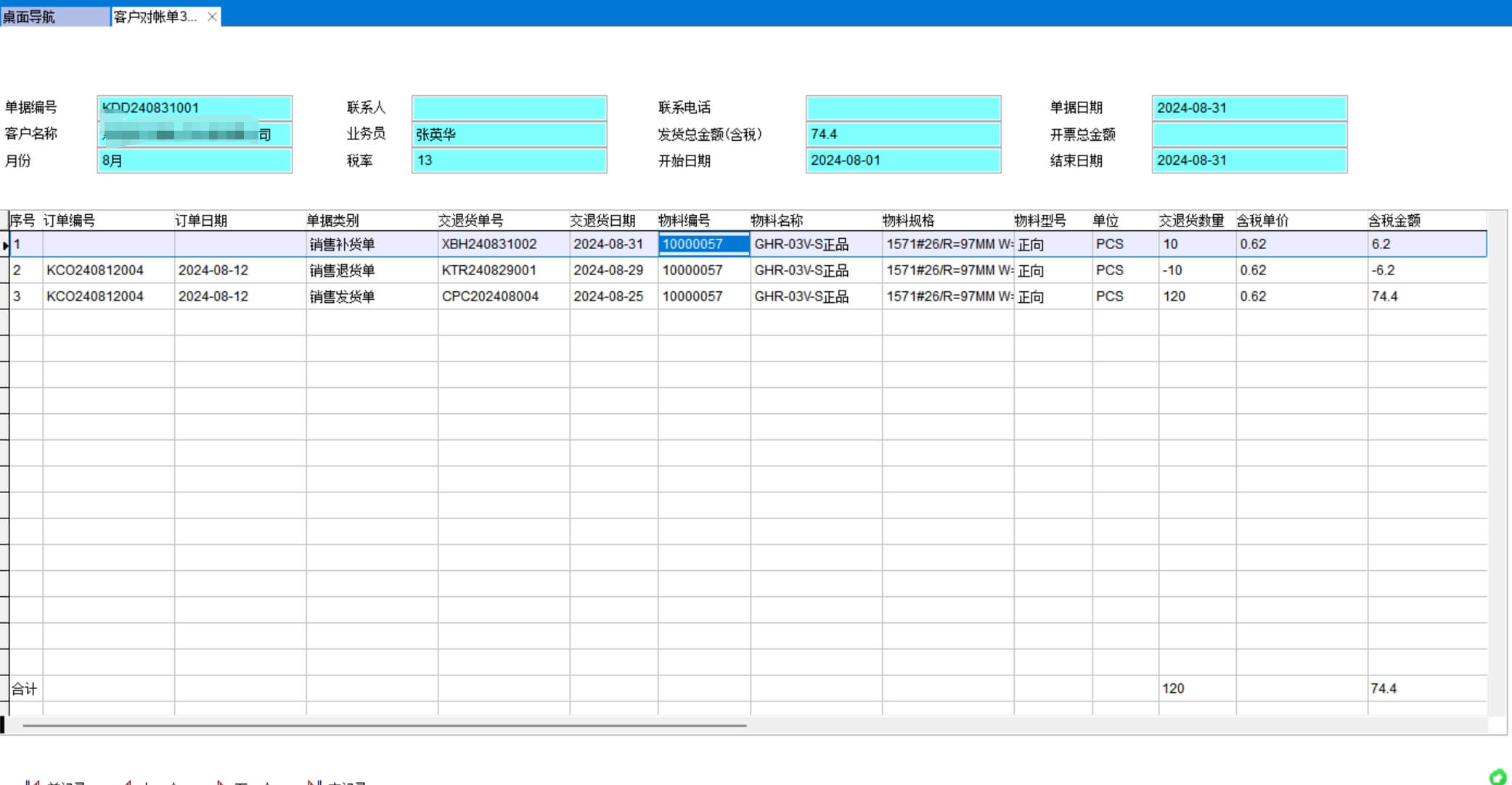Click the 单据类别 column header
Screen dimensions: 1512x785
(332, 221)
